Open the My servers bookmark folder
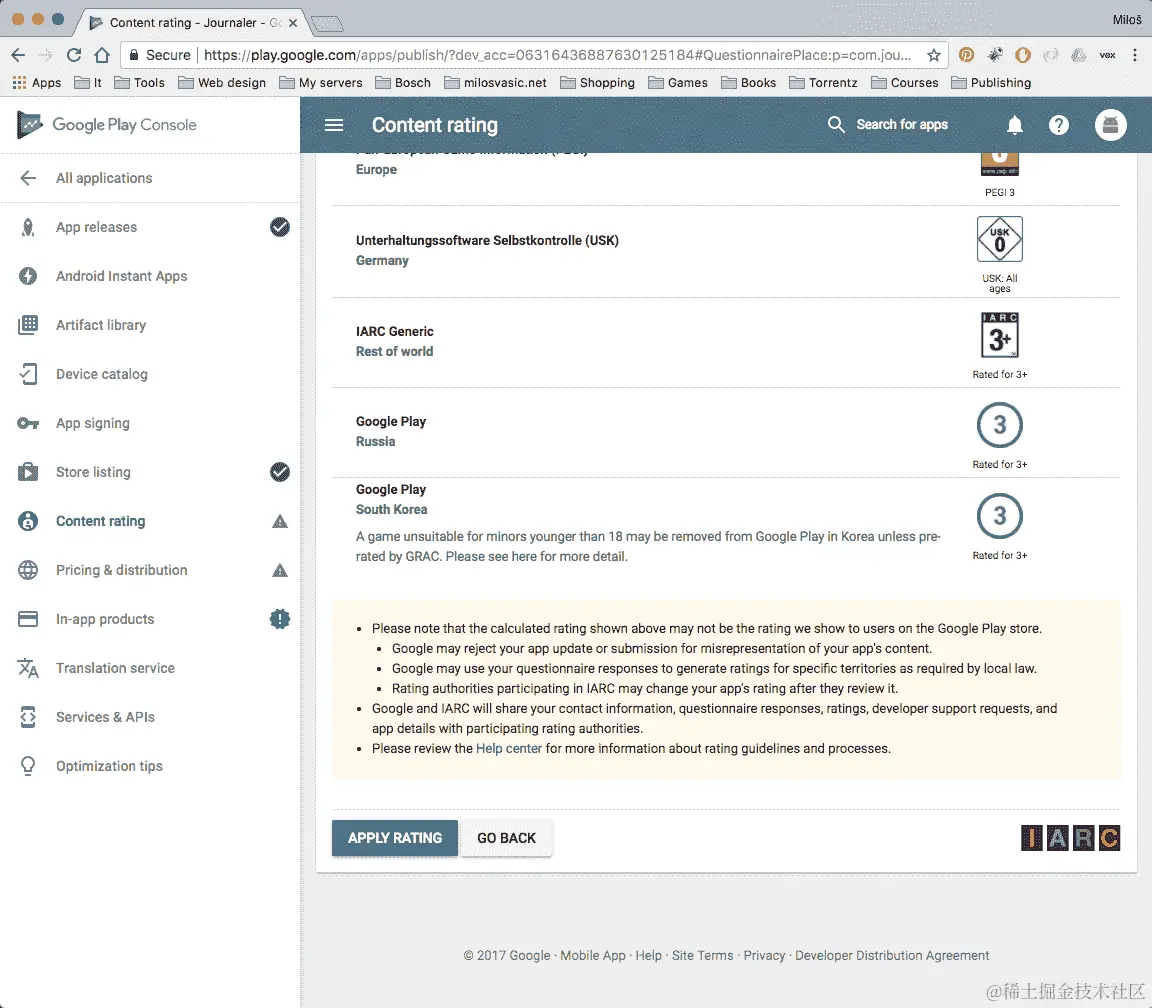Image resolution: width=1152 pixels, height=1008 pixels. coord(321,83)
